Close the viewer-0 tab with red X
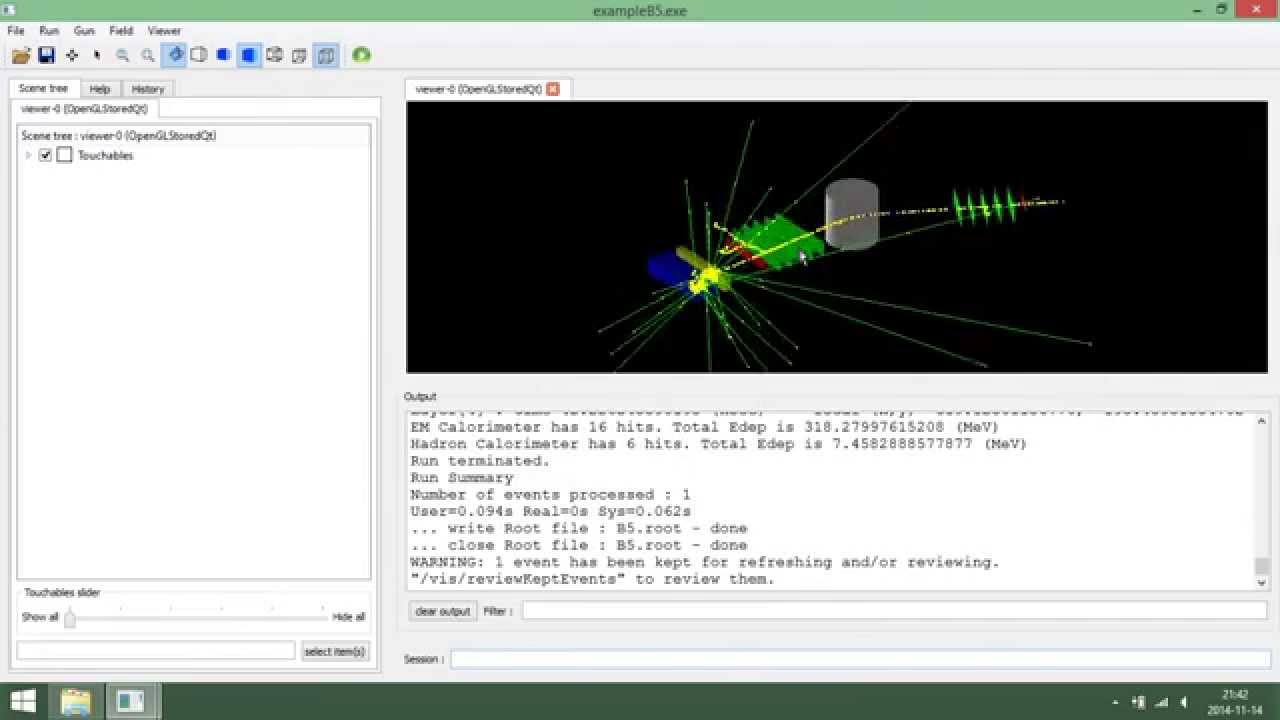Image resolution: width=1280 pixels, height=720 pixels. tap(553, 89)
